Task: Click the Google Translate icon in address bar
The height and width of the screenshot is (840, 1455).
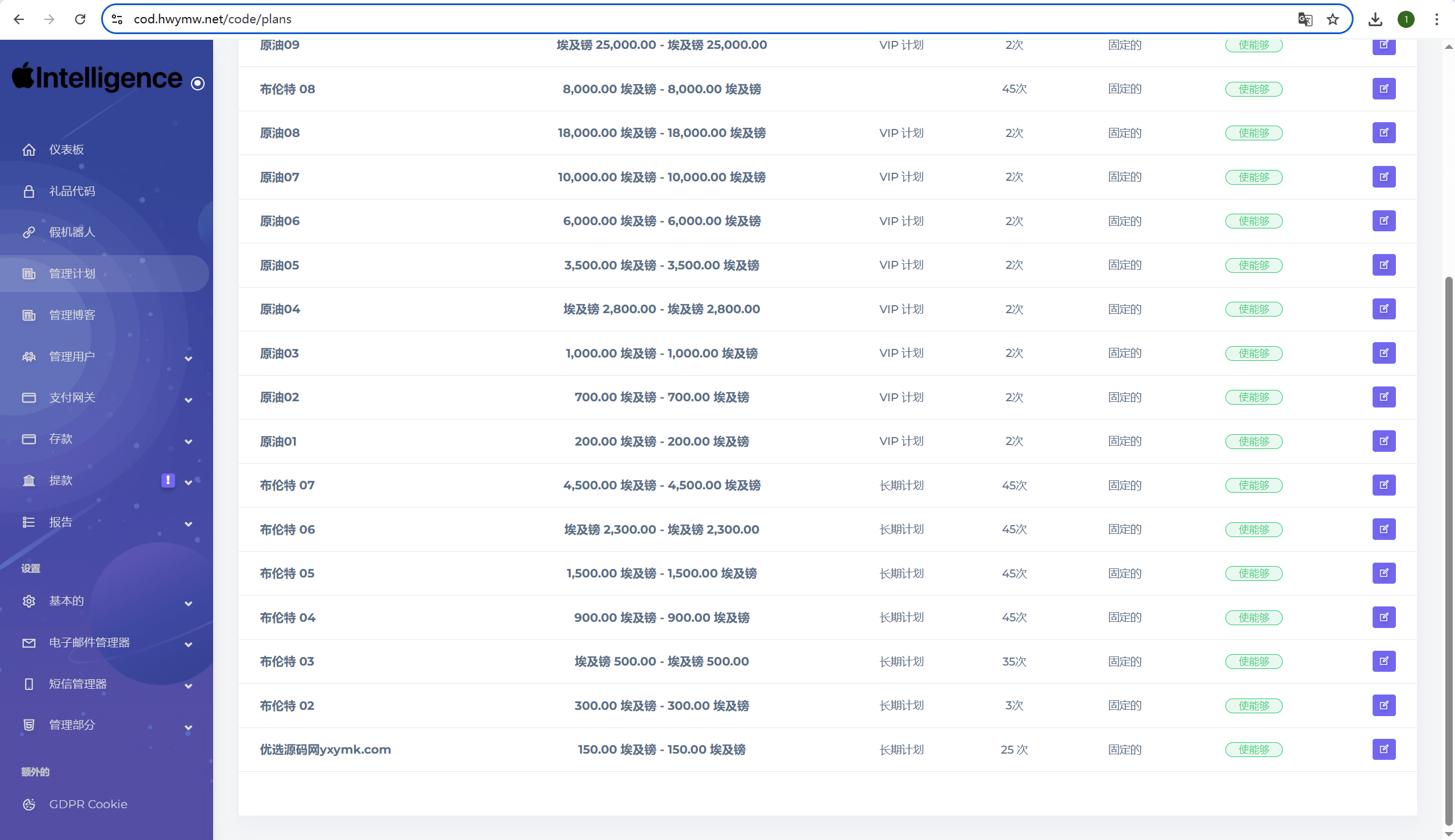Action: click(x=1304, y=19)
